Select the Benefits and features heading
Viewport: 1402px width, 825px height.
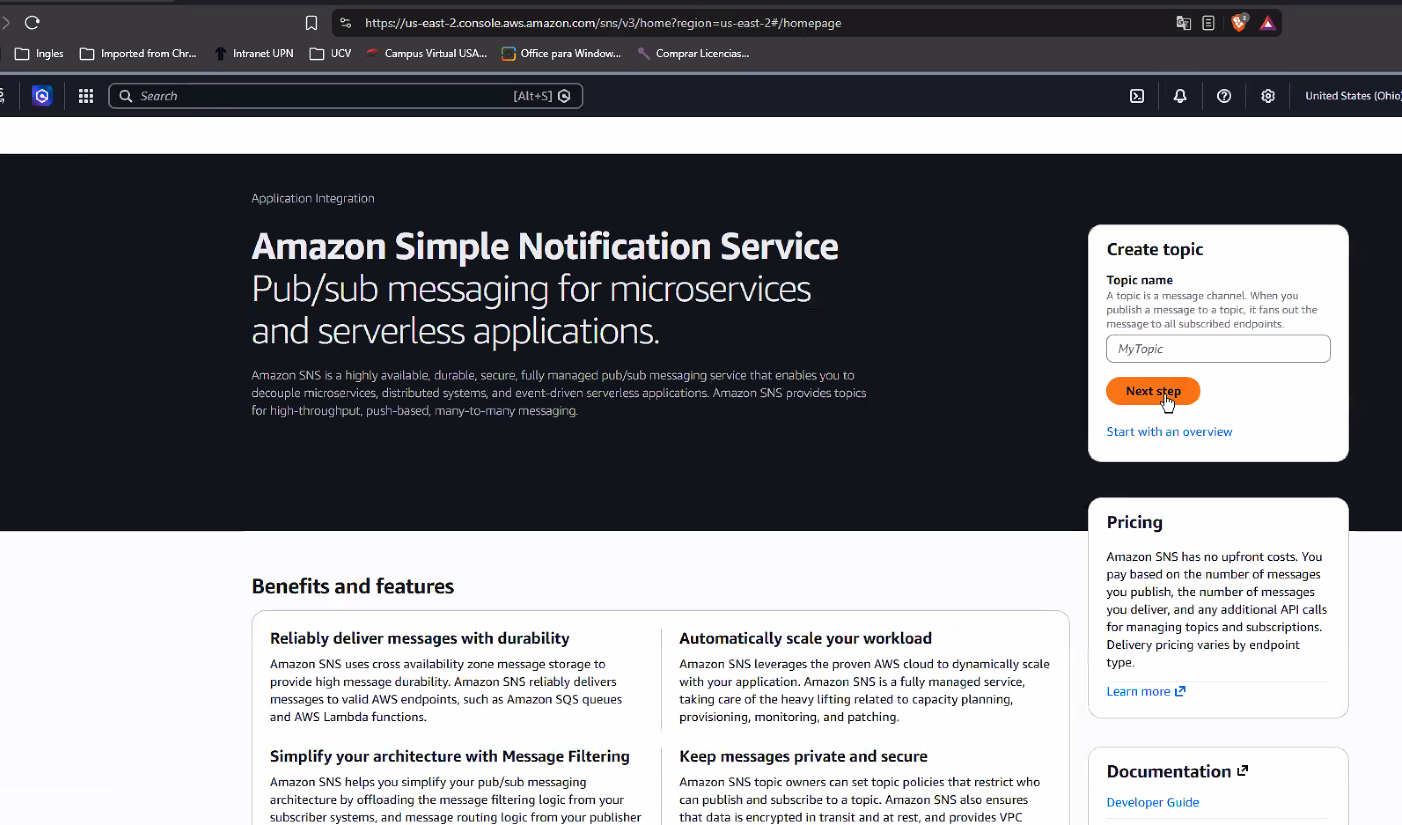[353, 586]
